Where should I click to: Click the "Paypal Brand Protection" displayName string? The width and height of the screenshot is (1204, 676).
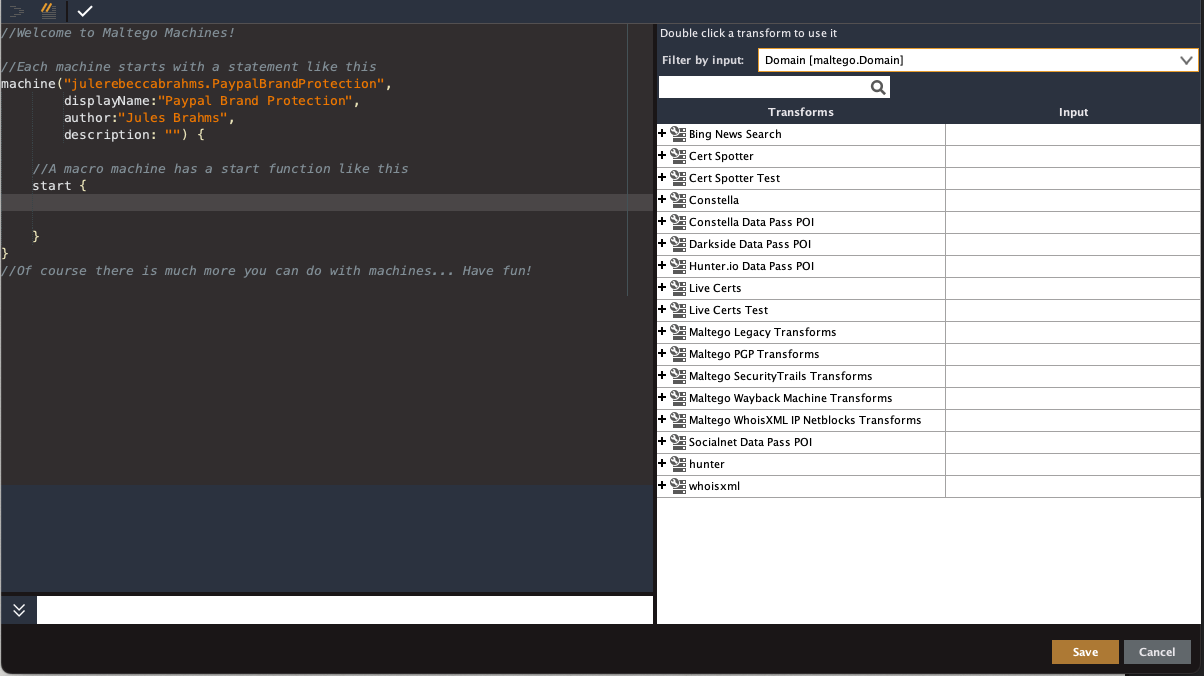pyautogui.click(x=254, y=101)
